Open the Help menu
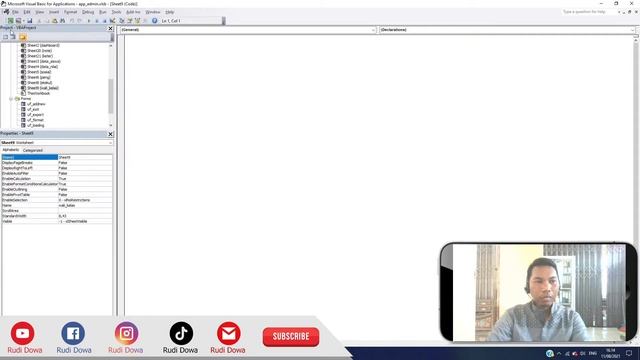This screenshot has width=640, height=360. (x=170, y=12)
